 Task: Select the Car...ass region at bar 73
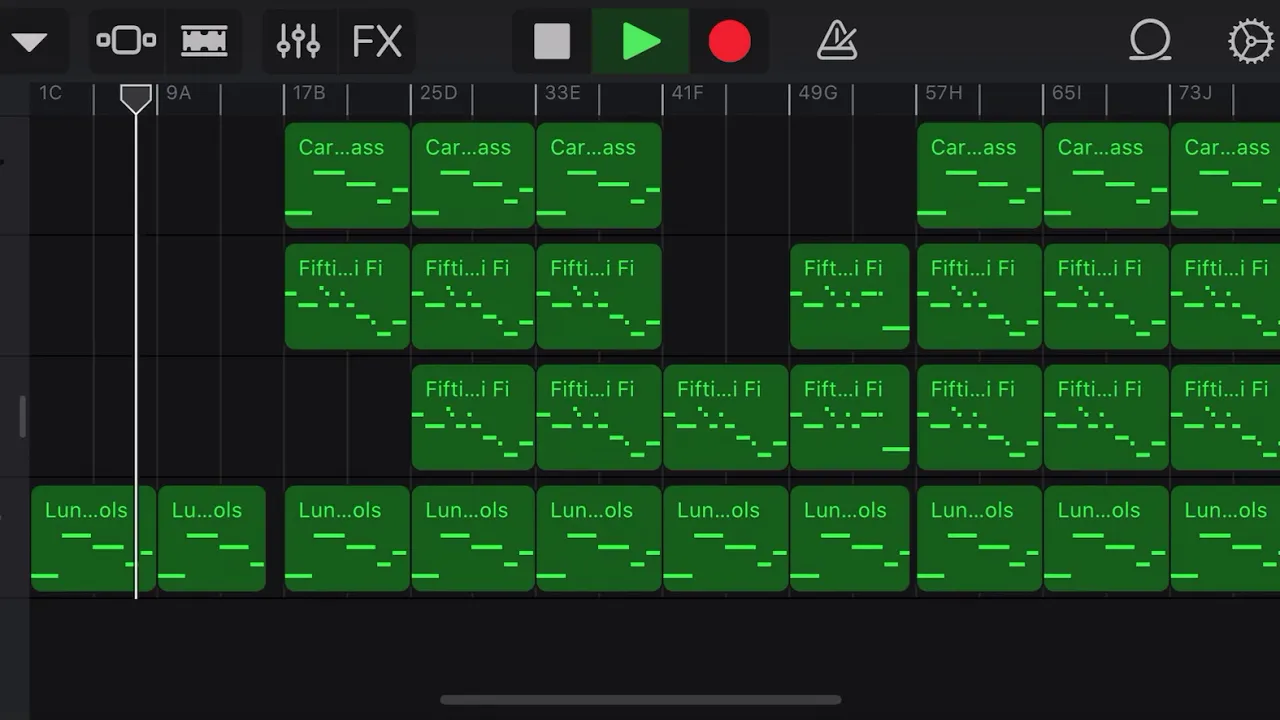pos(1225,176)
